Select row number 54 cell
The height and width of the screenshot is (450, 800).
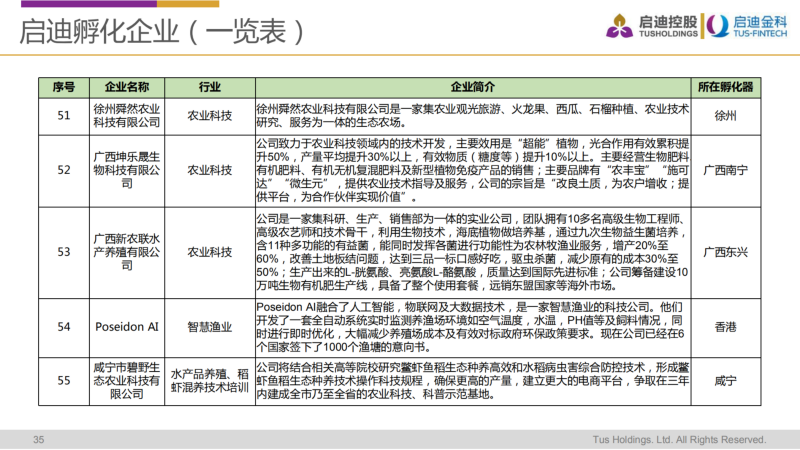click(64, 327)
